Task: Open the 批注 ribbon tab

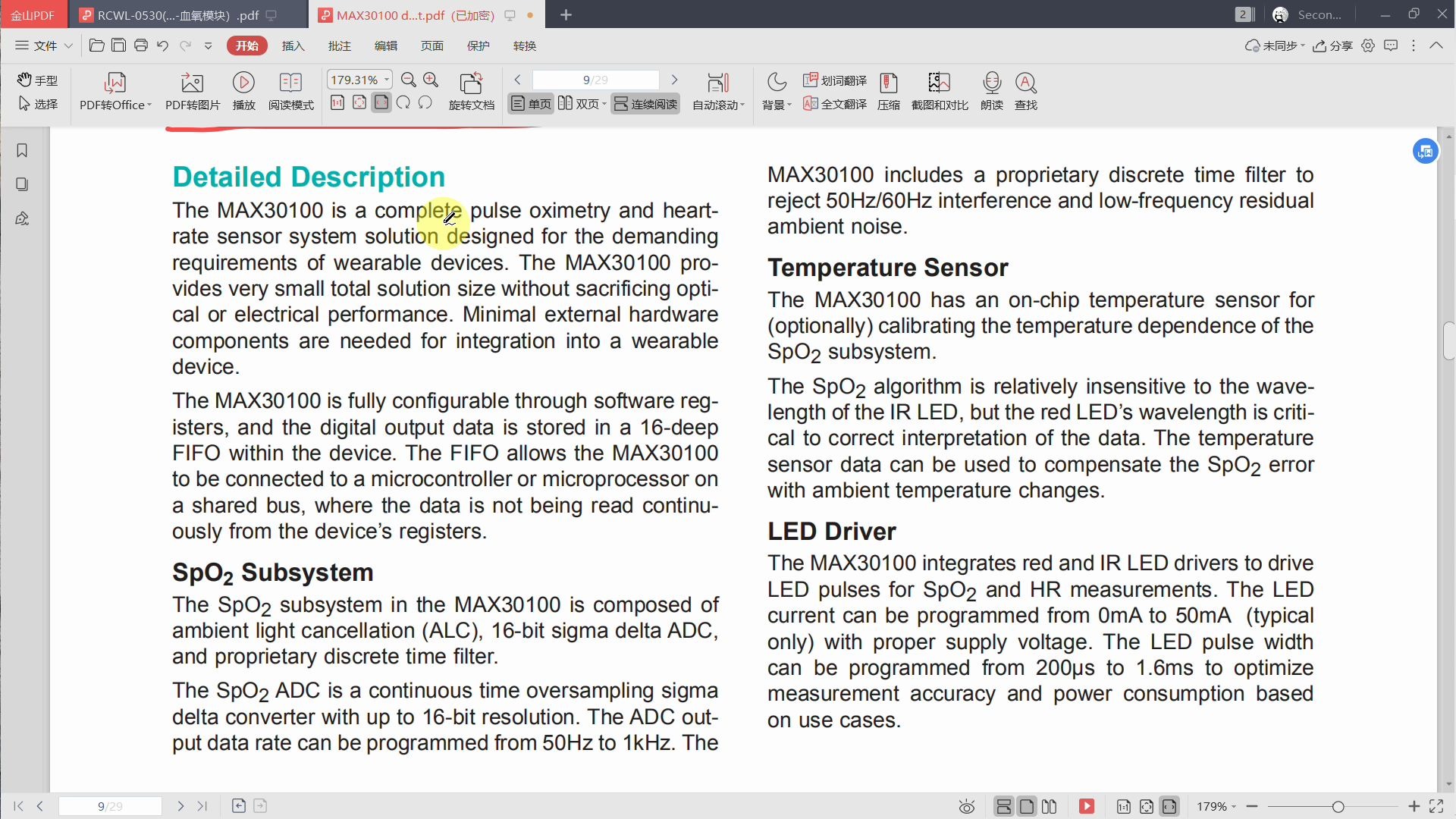Action: point(339,46)
